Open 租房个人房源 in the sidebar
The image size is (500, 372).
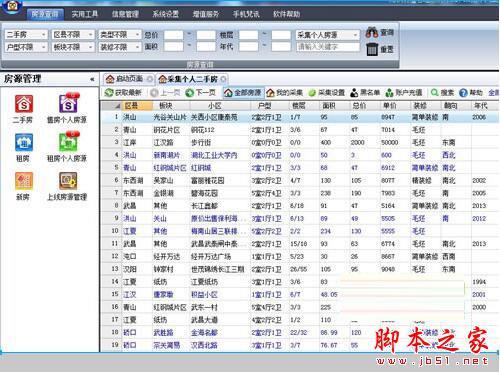tap(68, 142)
